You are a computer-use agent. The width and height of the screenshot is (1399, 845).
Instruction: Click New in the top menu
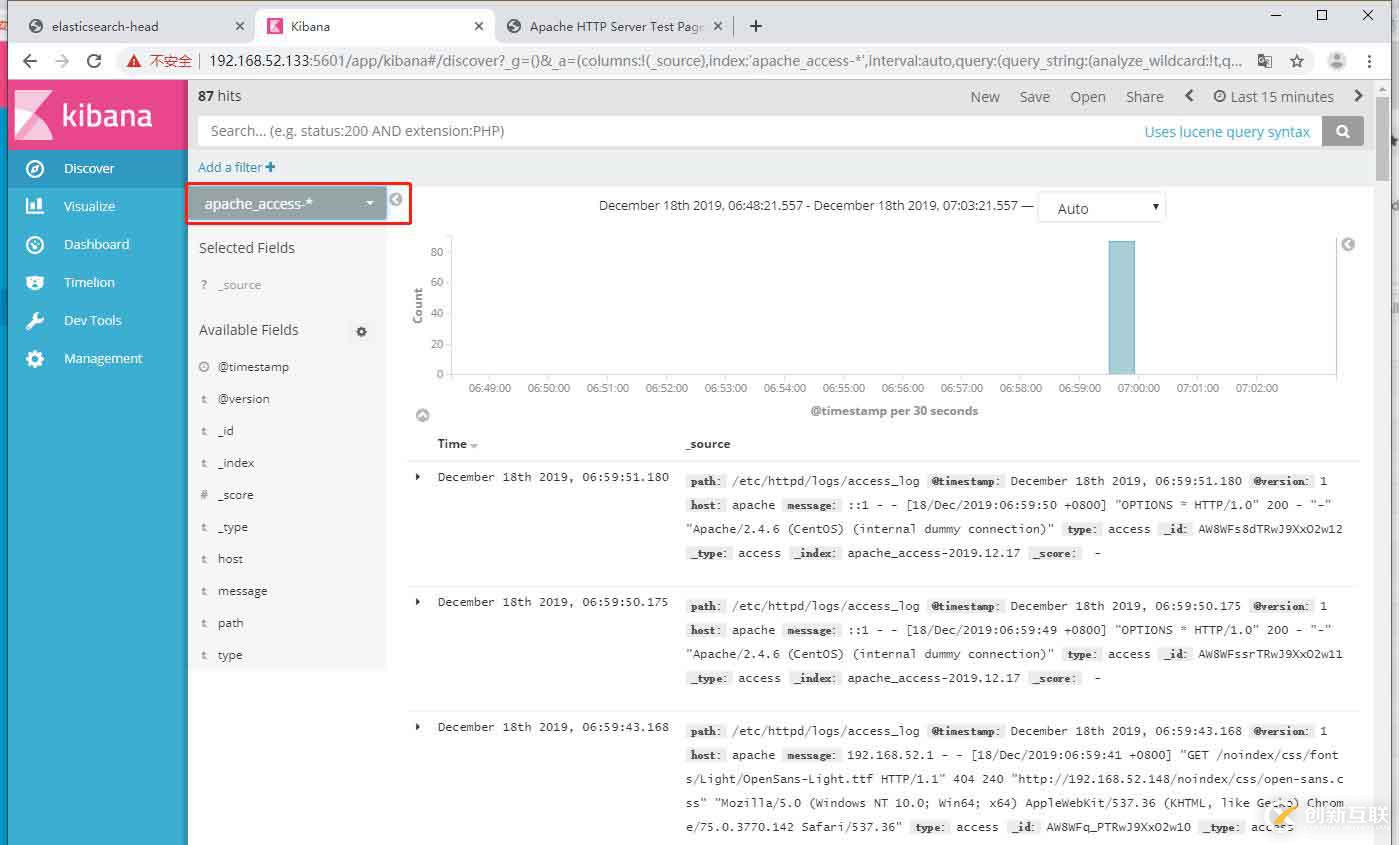pos(985,96)
